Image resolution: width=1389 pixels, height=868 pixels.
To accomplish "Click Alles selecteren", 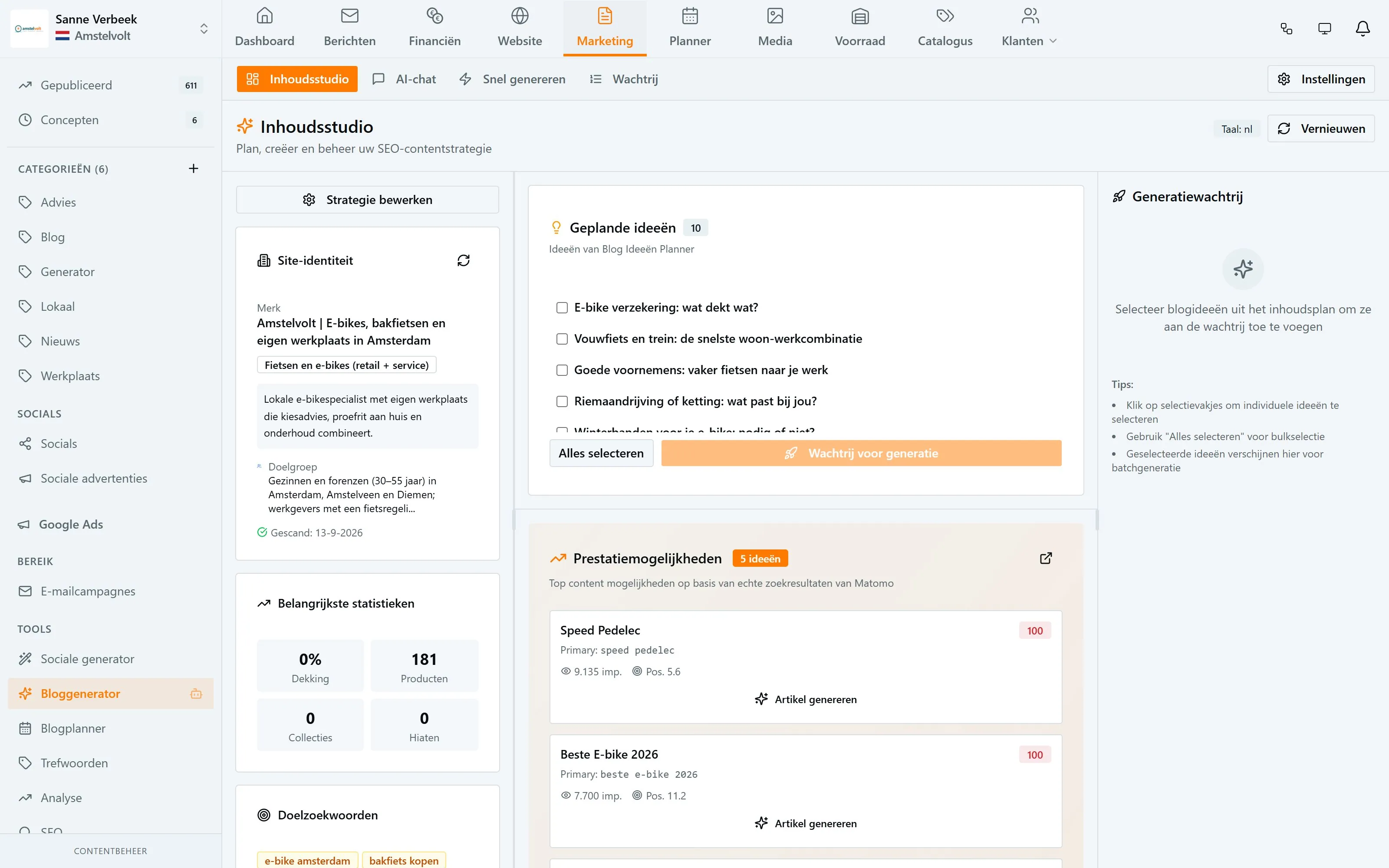I will coord(601,453).
